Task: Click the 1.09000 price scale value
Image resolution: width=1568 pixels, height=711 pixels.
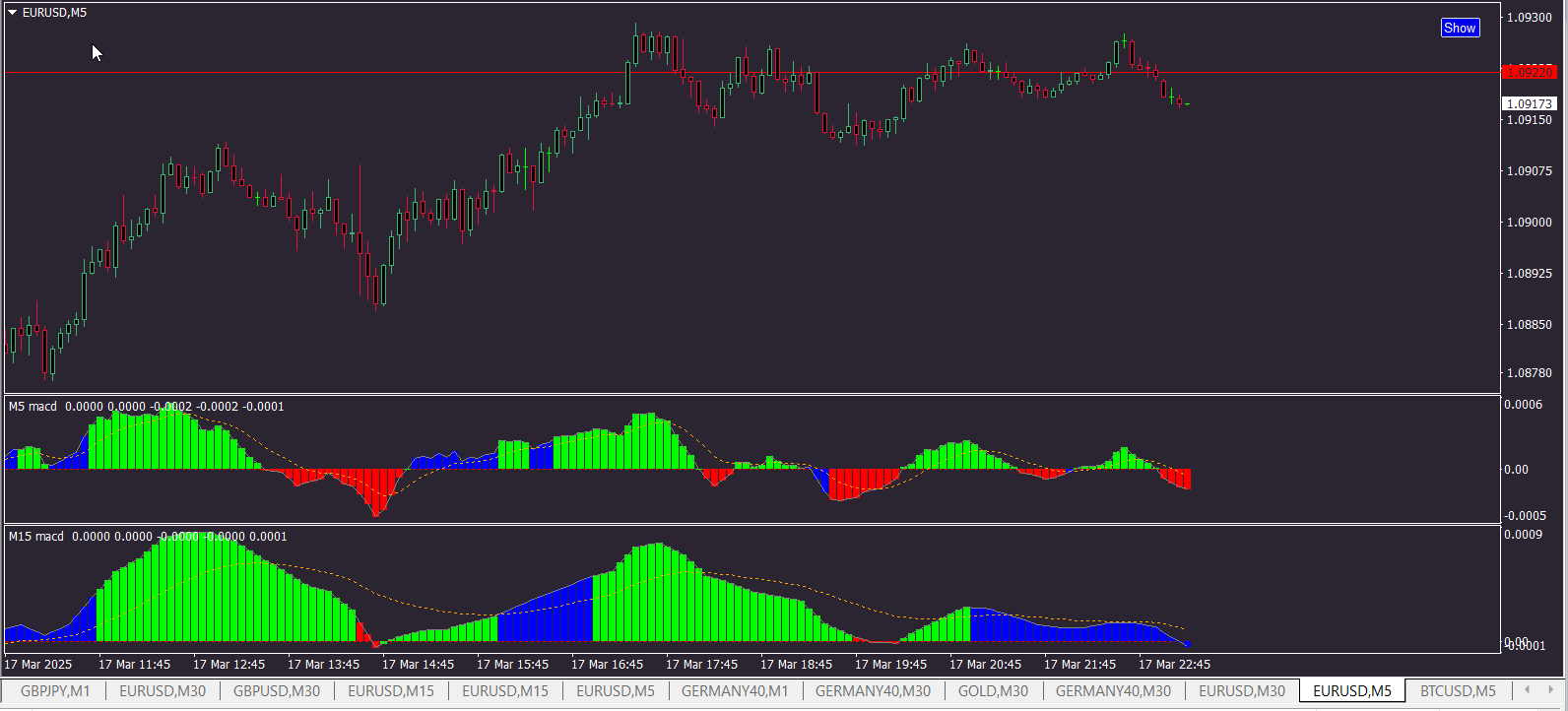Action: pyautogui.click(x=1530, y=222)
